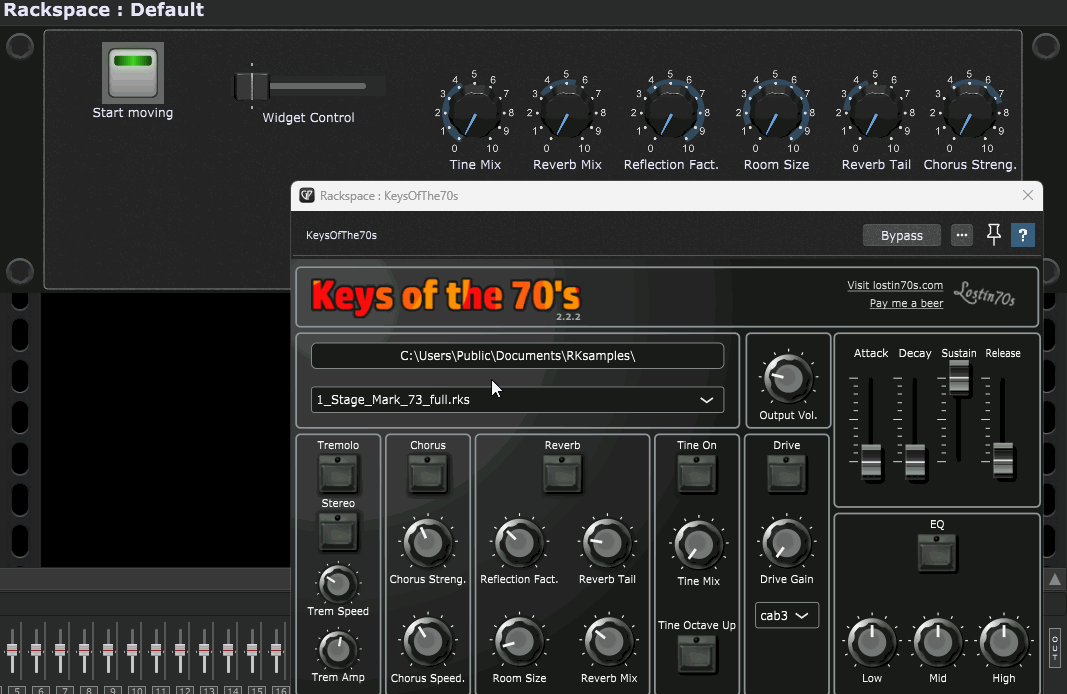Toggle the Tremolo switch

pos(338,472)
